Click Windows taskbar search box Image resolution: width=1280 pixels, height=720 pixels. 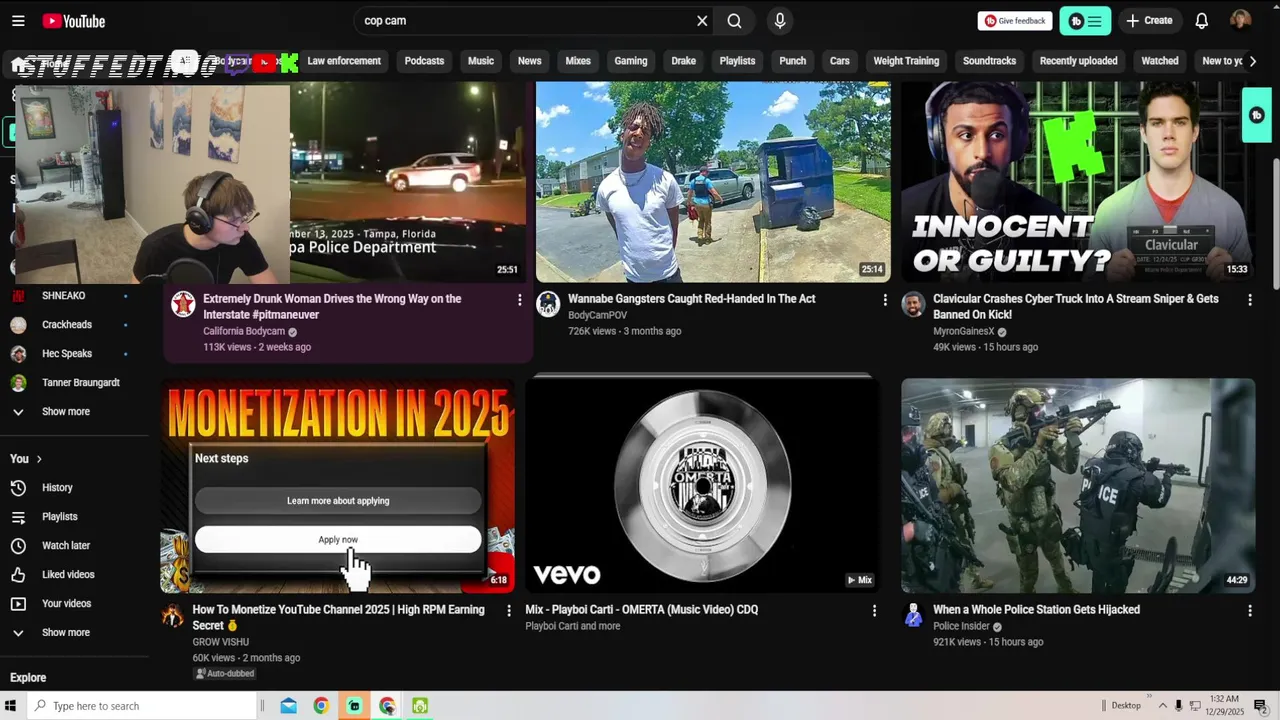[142, 706]
